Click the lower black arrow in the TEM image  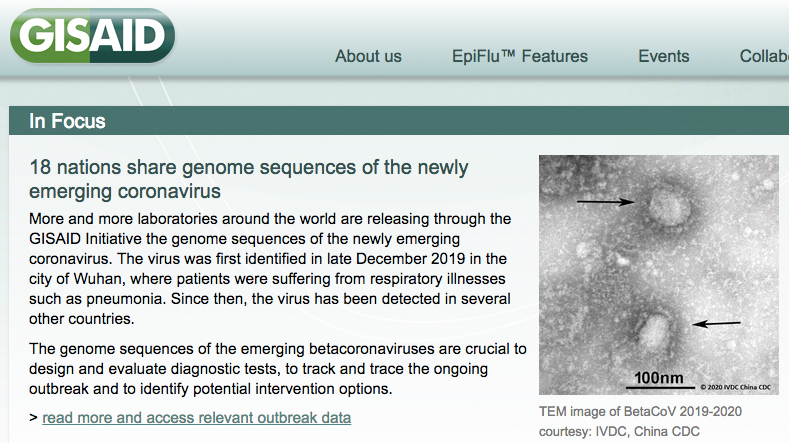716,323
